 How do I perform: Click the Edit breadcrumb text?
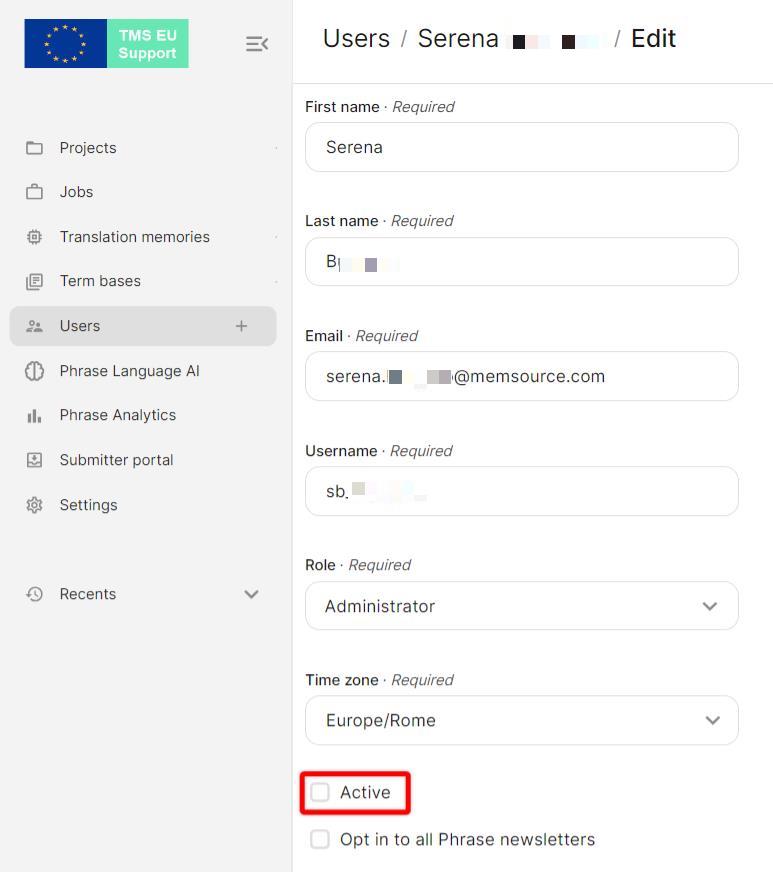click(653, 39)
